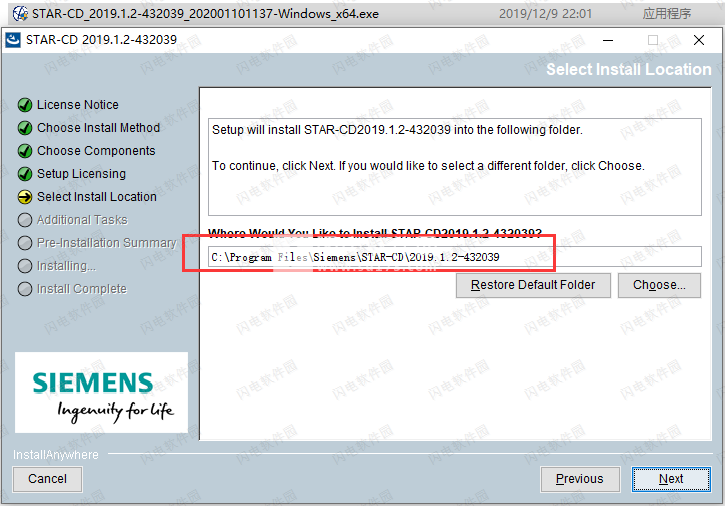
Task: Minimize the STAR-CD installer window
Action: (608, 40)
